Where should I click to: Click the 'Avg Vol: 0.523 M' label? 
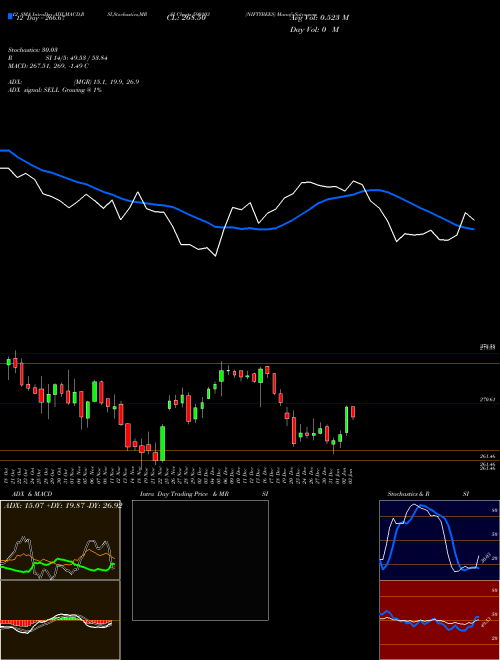tap(319, 18)
